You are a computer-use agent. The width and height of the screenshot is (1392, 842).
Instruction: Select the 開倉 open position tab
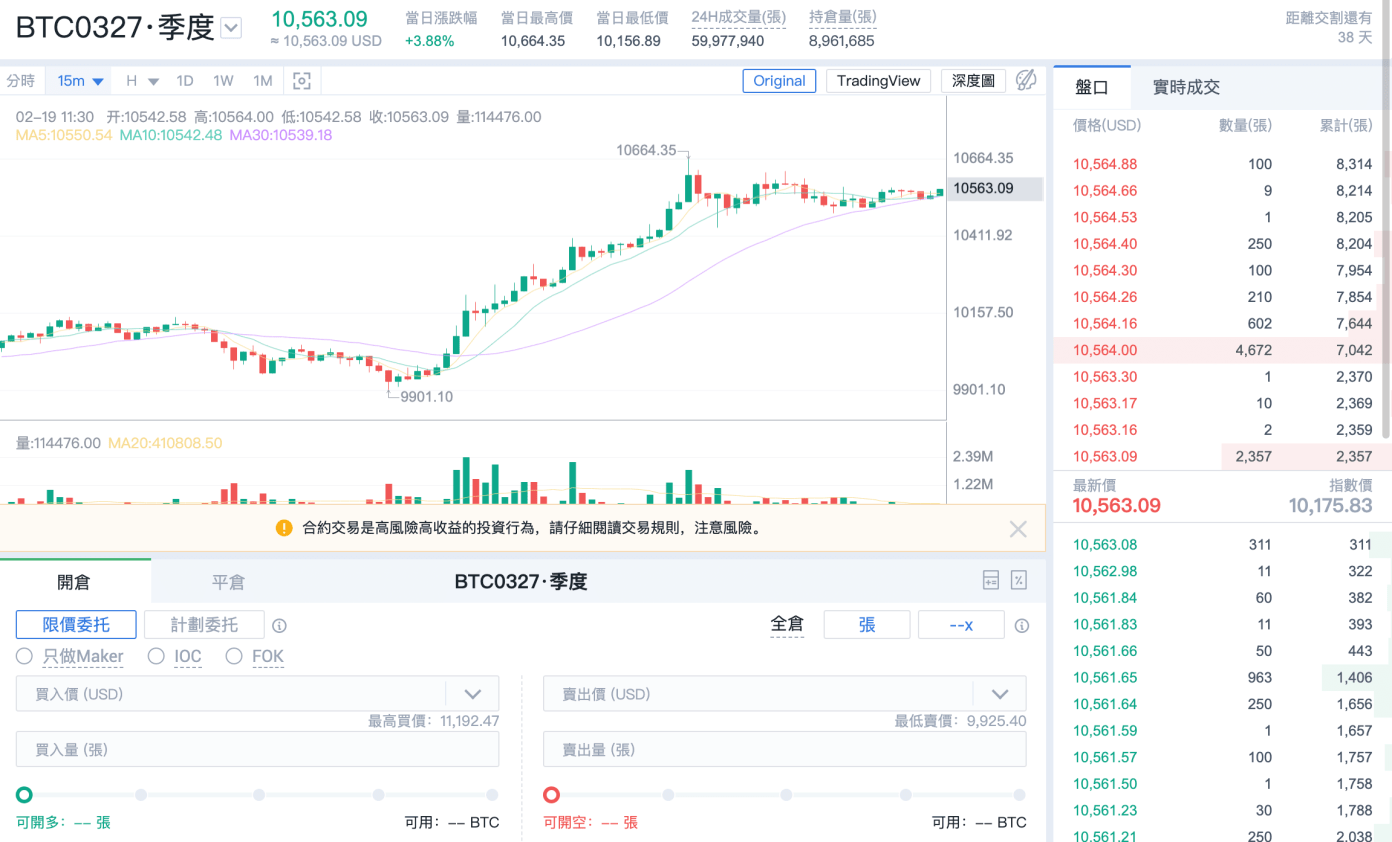74,582
